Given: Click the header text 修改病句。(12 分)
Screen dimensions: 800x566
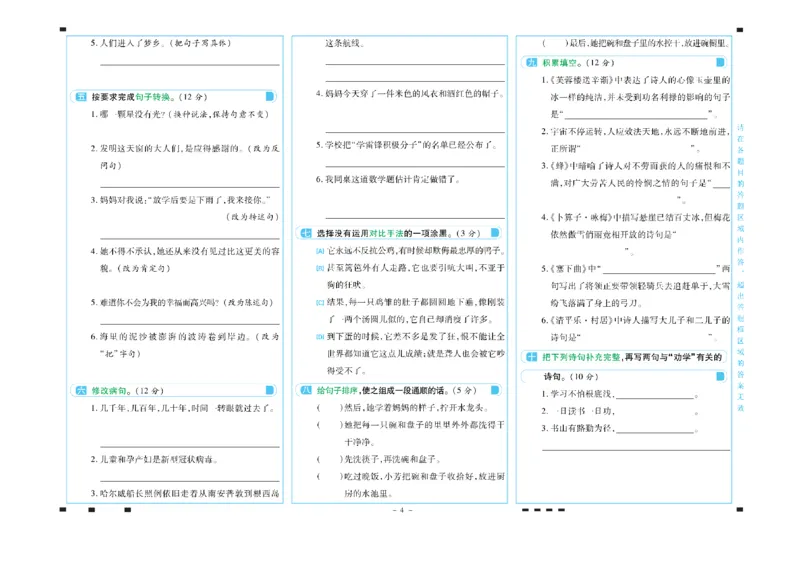Looking at the screenshot, I should tap(128, 390).
